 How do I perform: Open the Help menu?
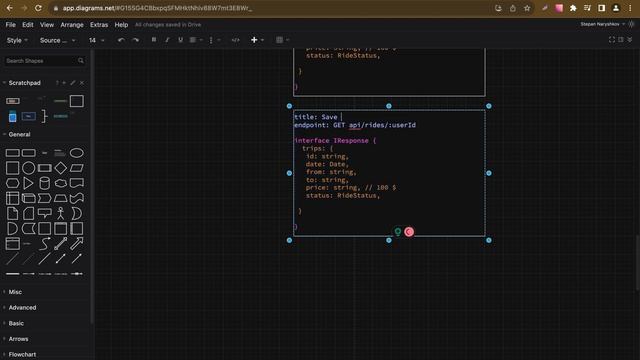click(x=121, y=25)
